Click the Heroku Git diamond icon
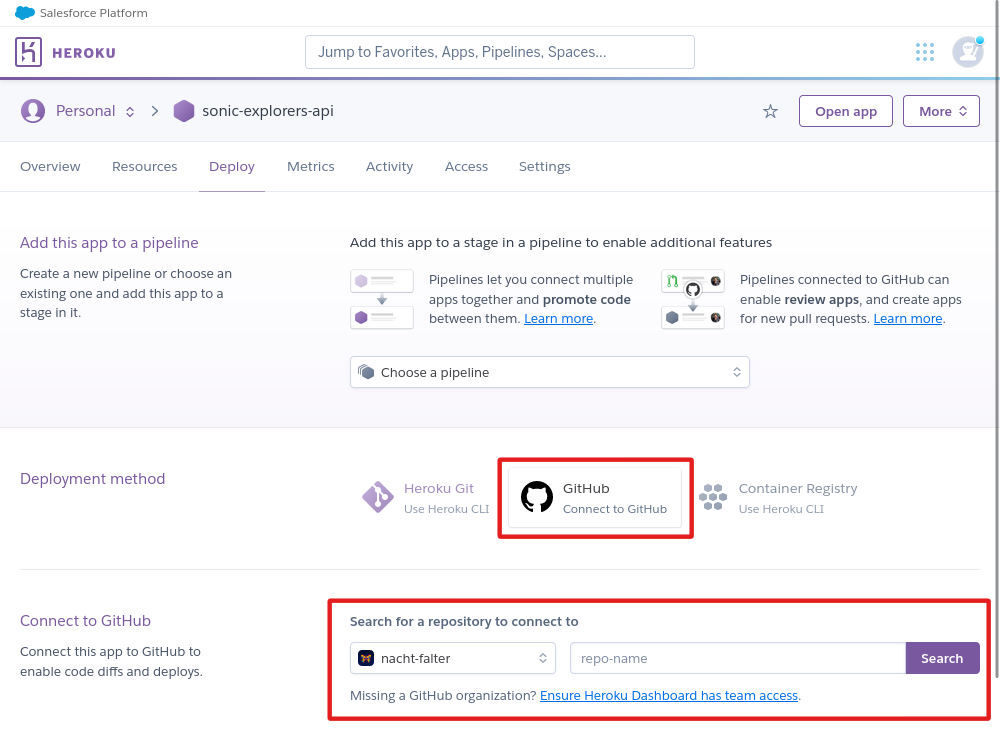This screenshot has width=1000, height=750. pos(378,497)
